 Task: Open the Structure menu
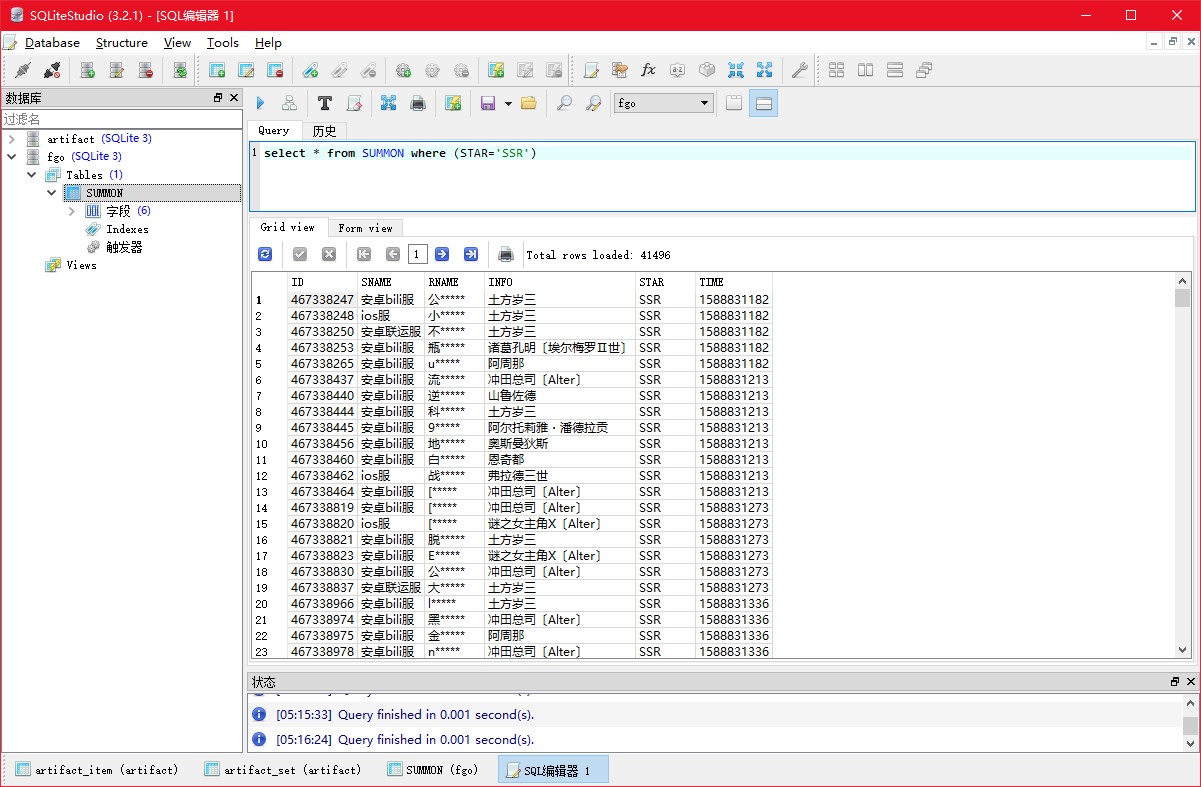click(x=121, y=43)
